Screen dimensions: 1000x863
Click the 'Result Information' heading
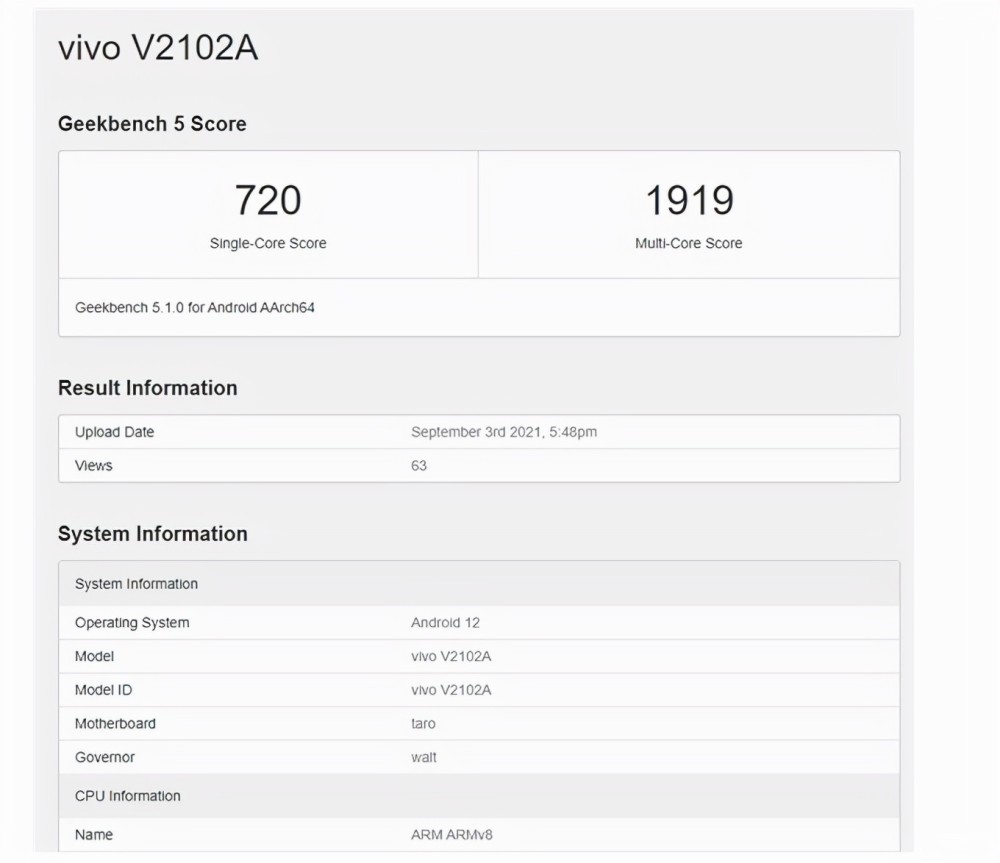(147, 388)
